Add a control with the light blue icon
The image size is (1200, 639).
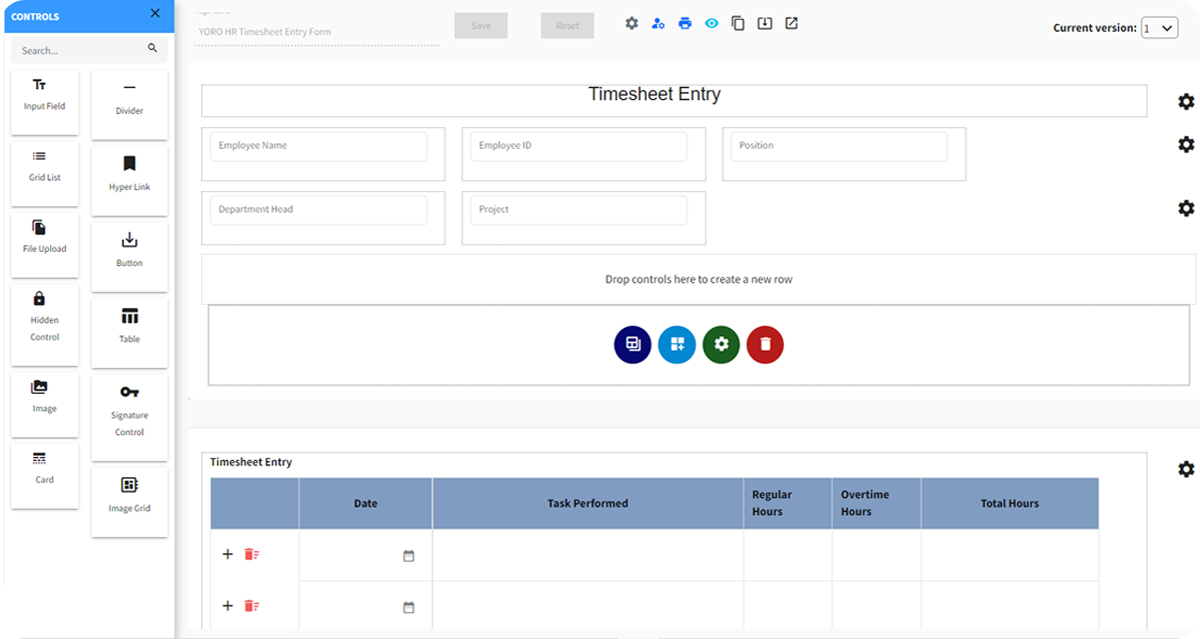click(x=677, y=344)
